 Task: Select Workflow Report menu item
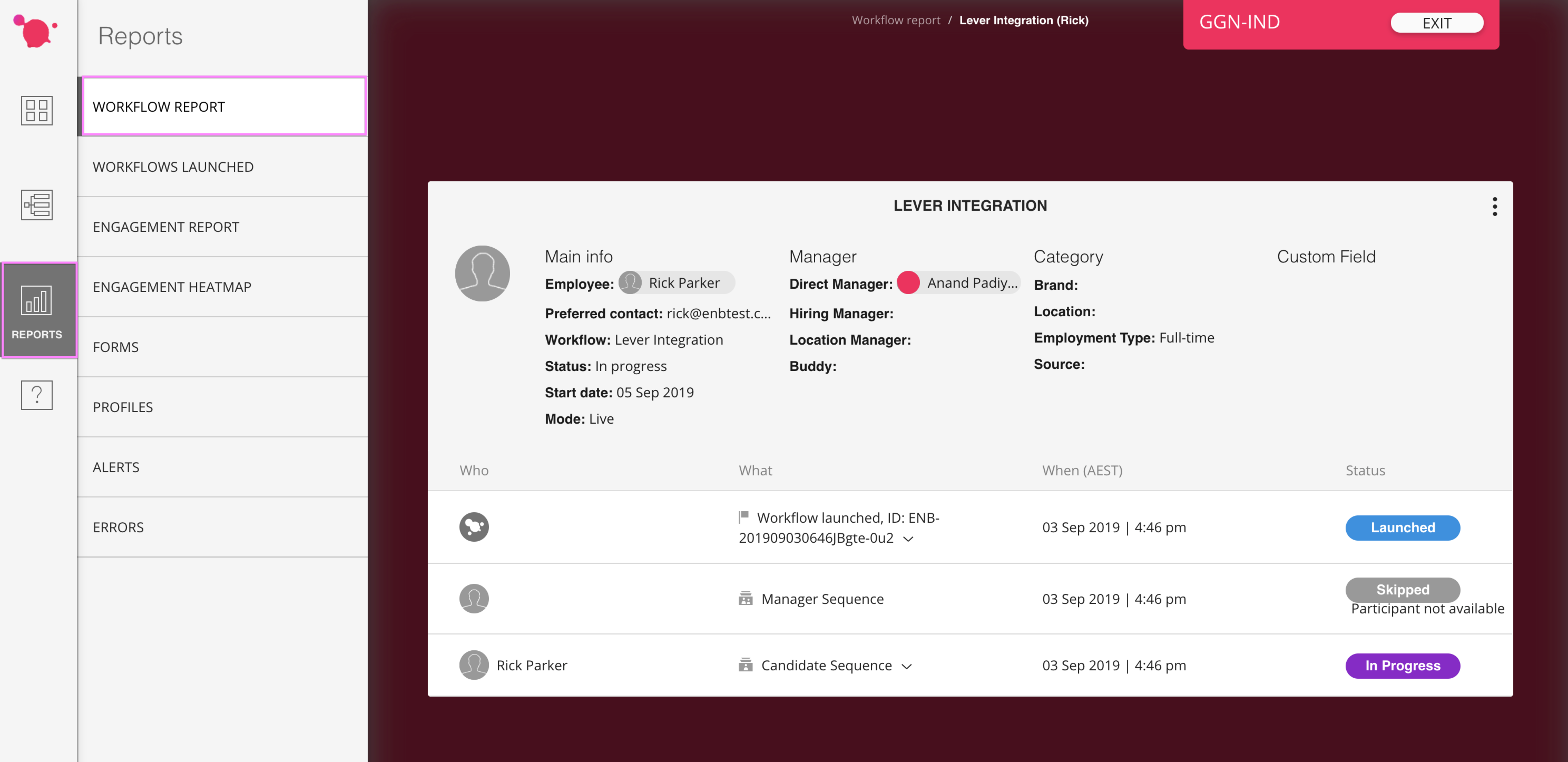point(223,106)
